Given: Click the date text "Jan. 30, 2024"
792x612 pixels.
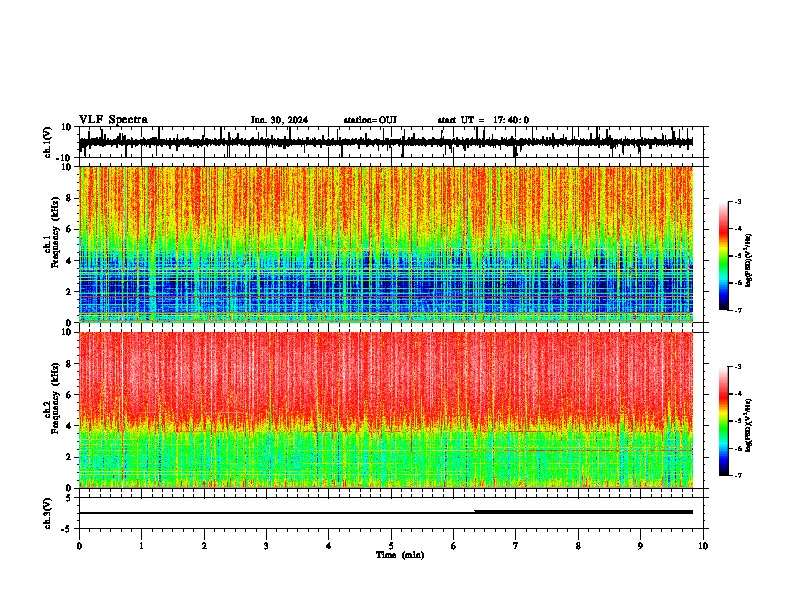Looking at the screenshot, I should point(279,120).
